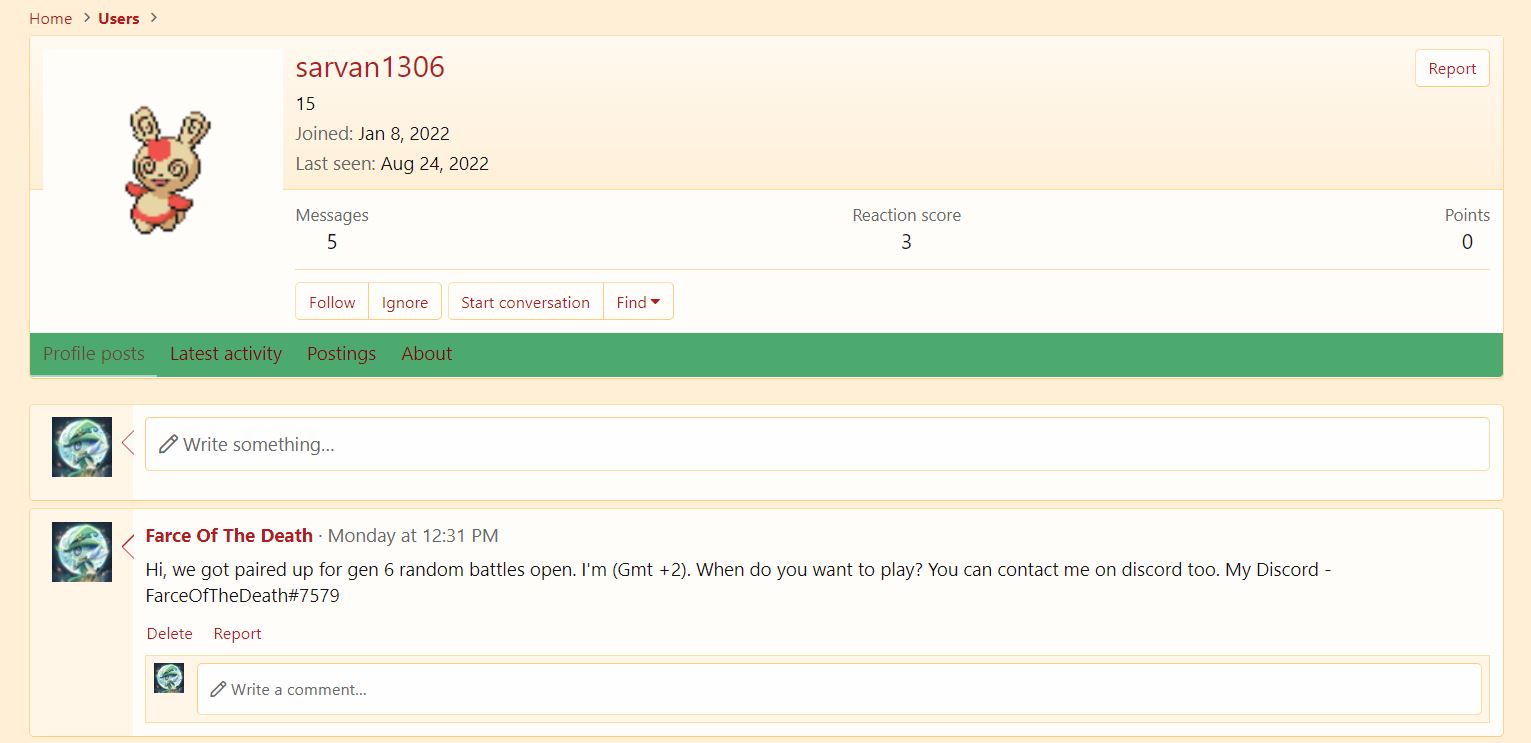Select the Profile posts tab
1531x743 pixels.
click(x=94, y=354)
